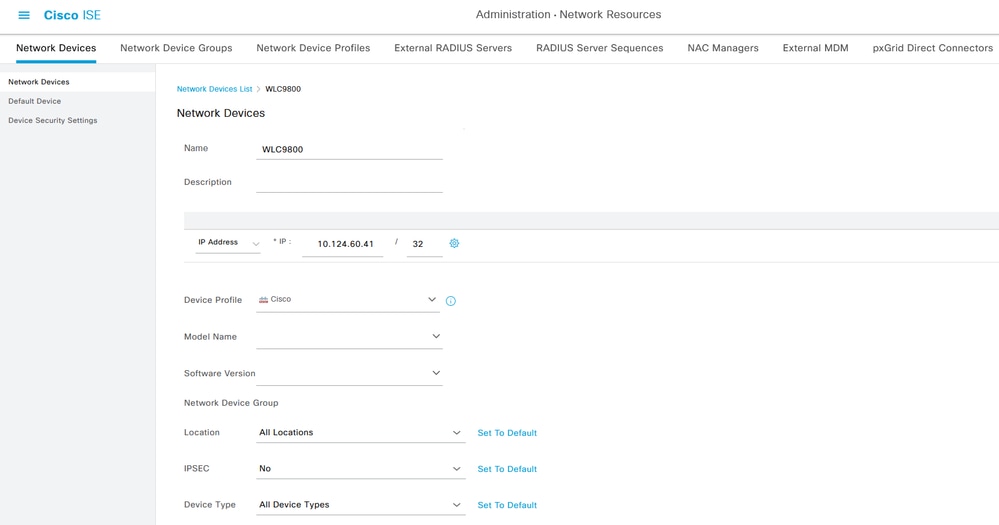
Task: Click the Network Device Group label
Action: [x=231, y=403]
